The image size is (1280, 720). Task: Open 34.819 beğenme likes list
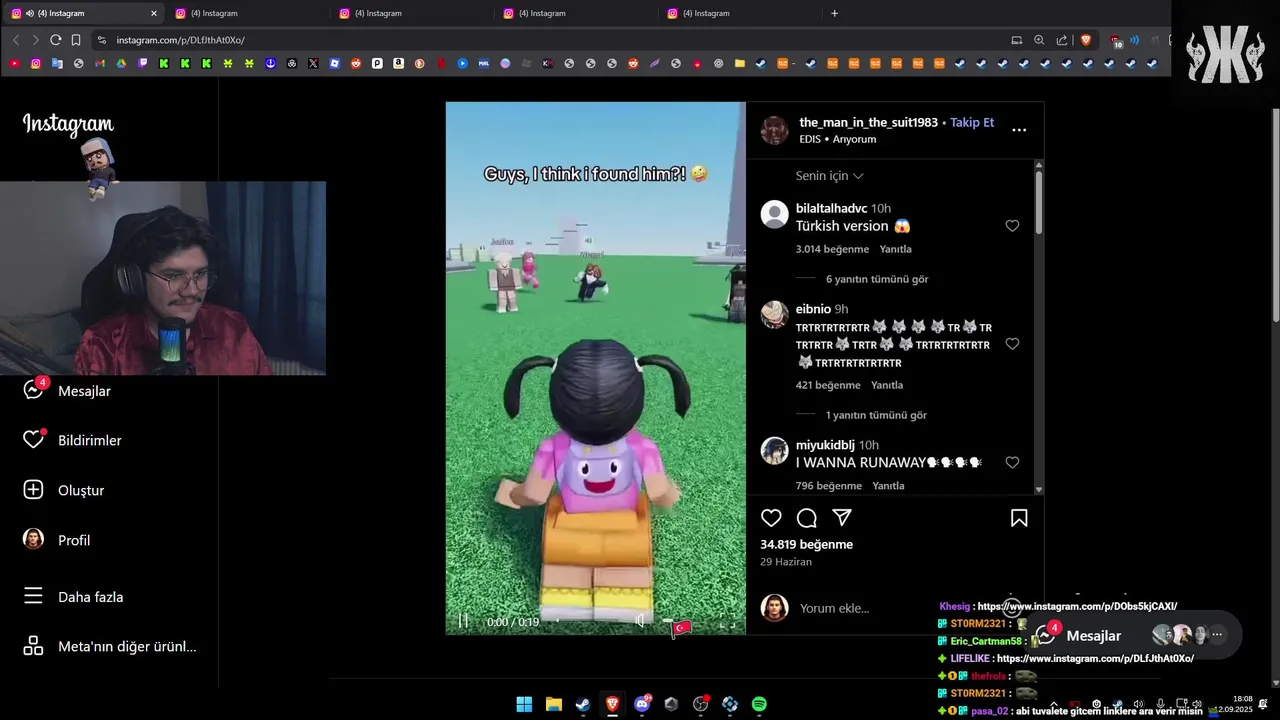(806, 544)
